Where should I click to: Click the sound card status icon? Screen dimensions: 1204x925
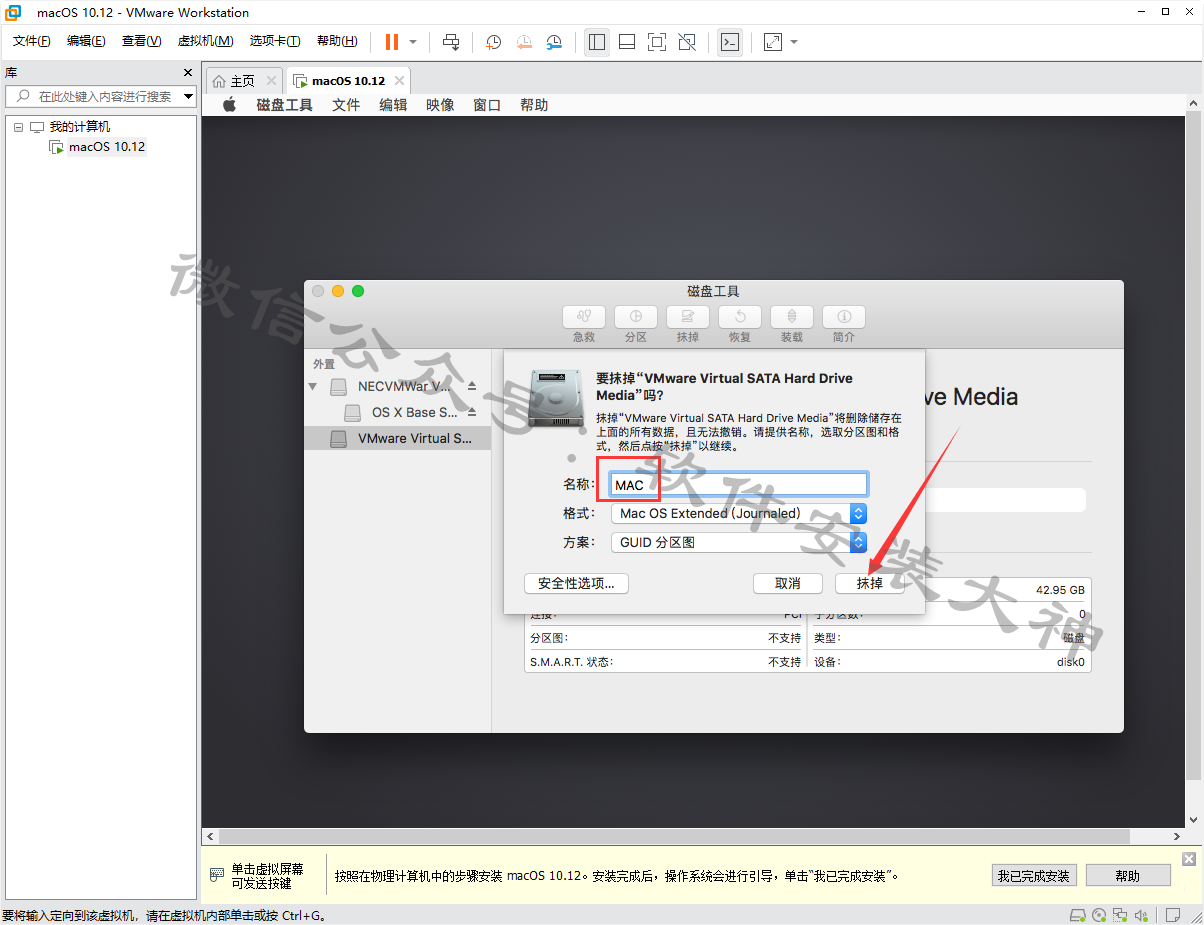1141,915
